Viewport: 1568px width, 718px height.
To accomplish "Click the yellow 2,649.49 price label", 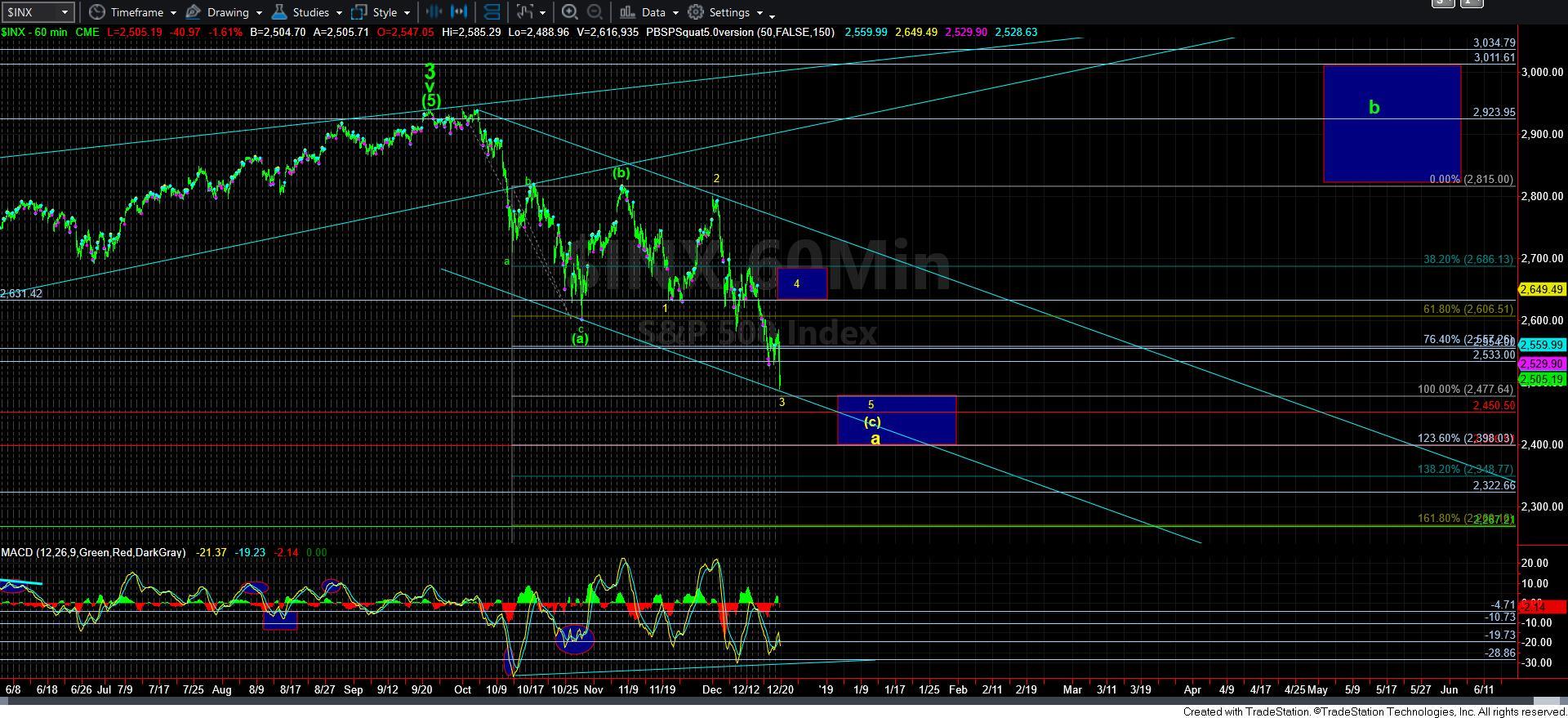I will point(1541,289).
